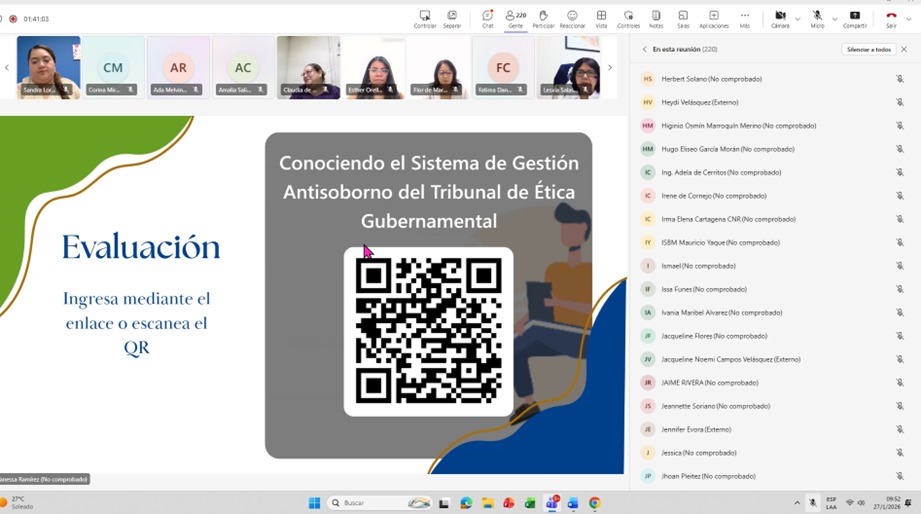
Task: Select participant Issa Funes
Action: click(774, 289)
